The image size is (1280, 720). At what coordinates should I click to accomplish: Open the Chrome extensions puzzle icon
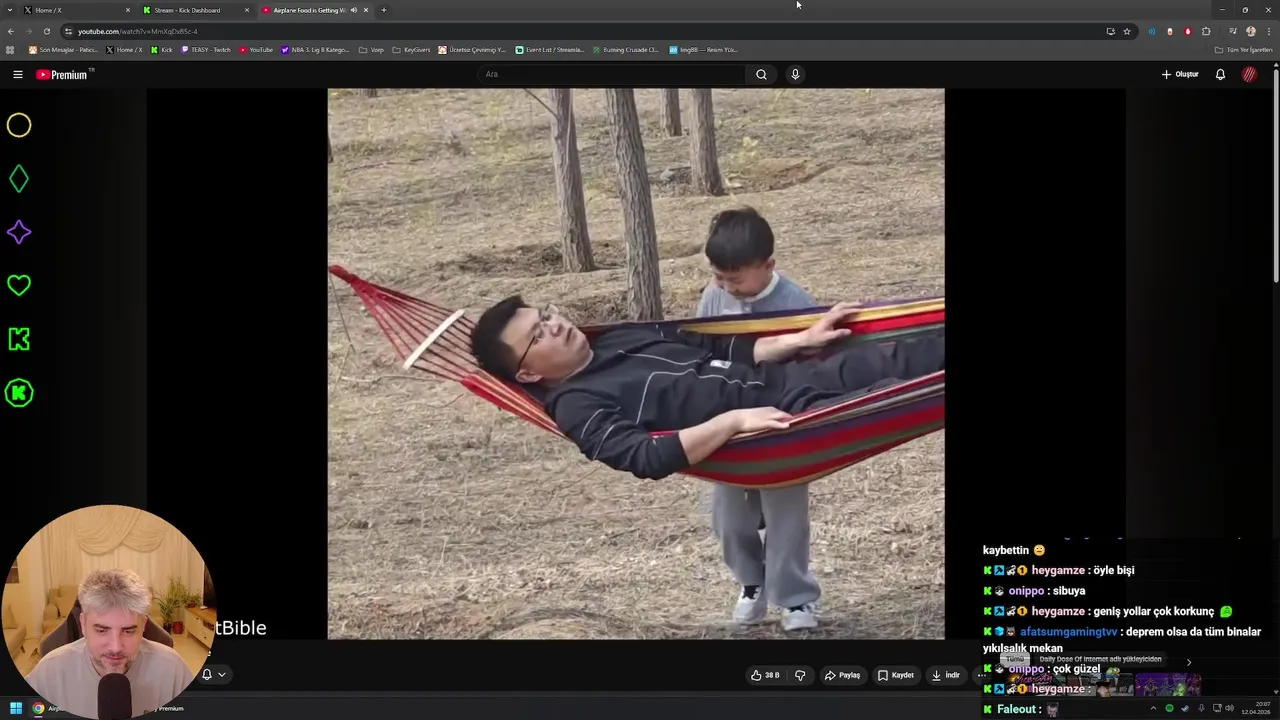pos(1206,31)
